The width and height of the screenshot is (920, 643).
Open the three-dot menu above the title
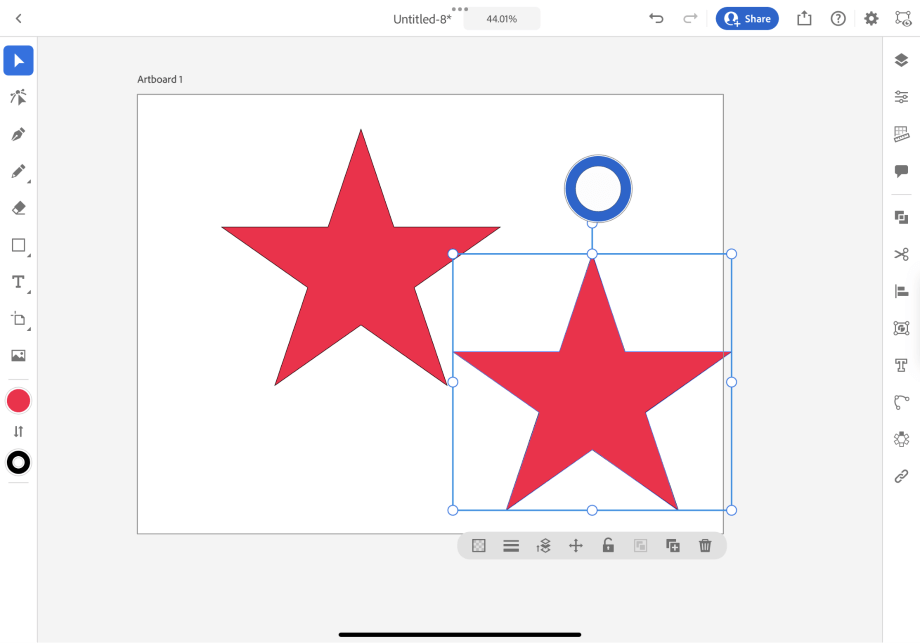point(460,9)
